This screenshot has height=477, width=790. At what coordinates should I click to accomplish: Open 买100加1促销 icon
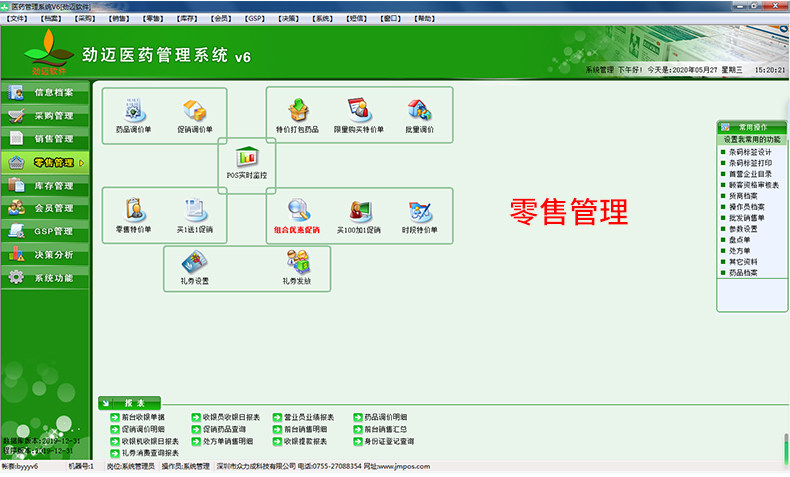pyautogui.click(x=359, y=211)
